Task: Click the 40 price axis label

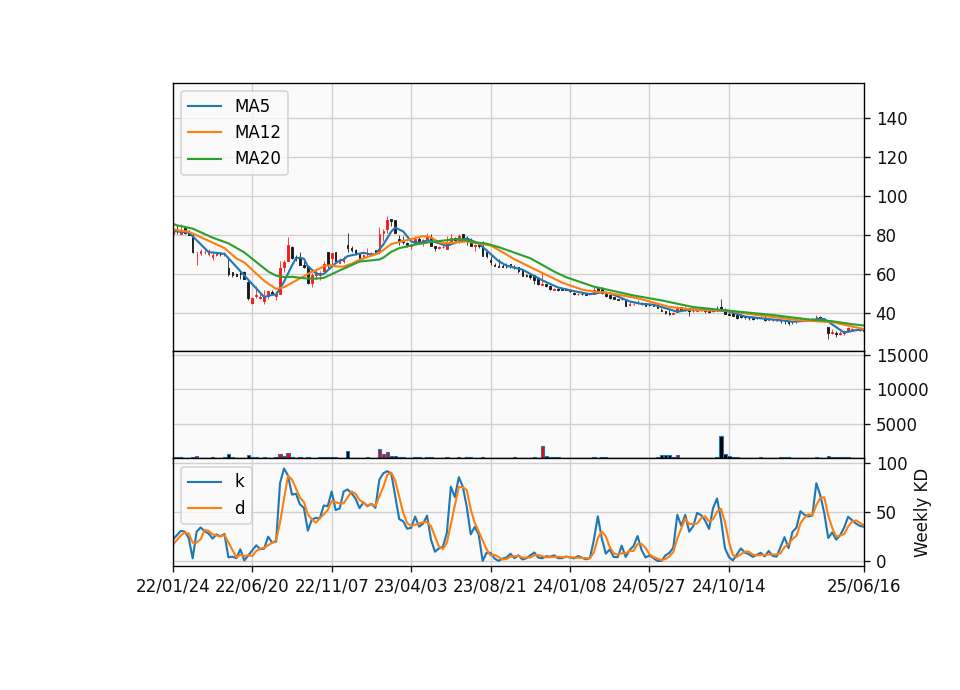Action: 887,314
